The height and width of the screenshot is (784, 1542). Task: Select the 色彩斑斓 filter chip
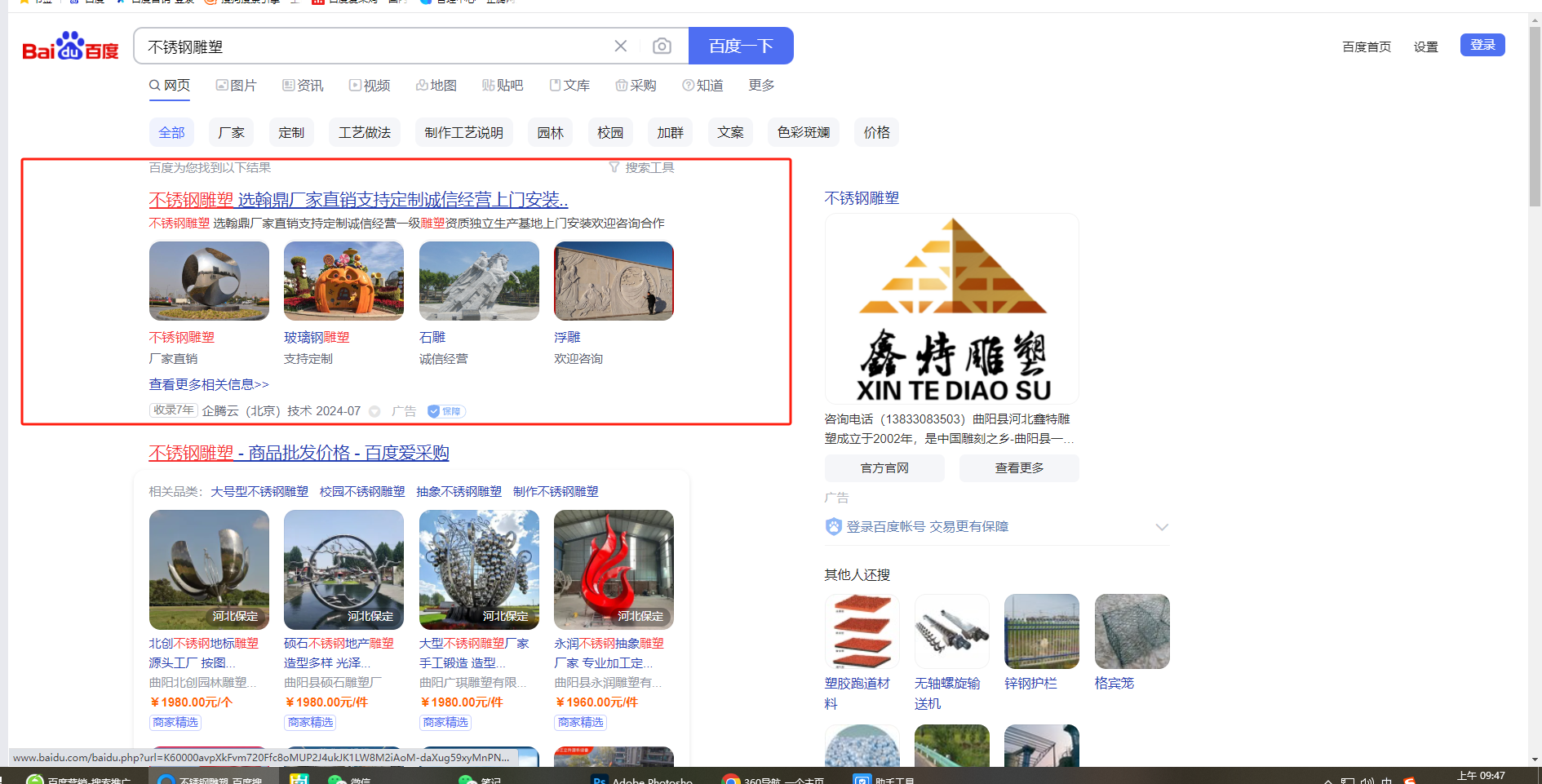[804, 132]
